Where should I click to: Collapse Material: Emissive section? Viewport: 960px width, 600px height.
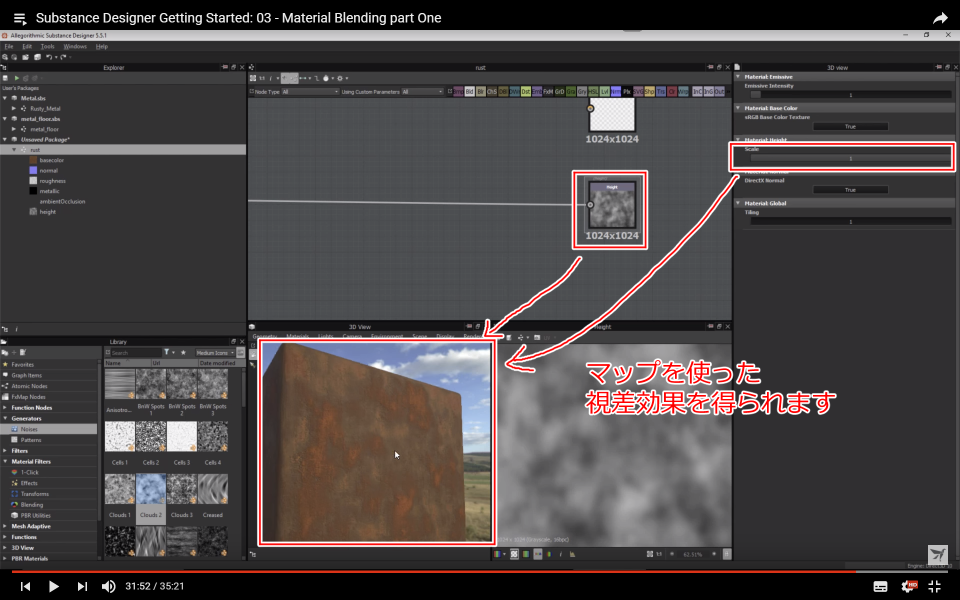[738, 77]
